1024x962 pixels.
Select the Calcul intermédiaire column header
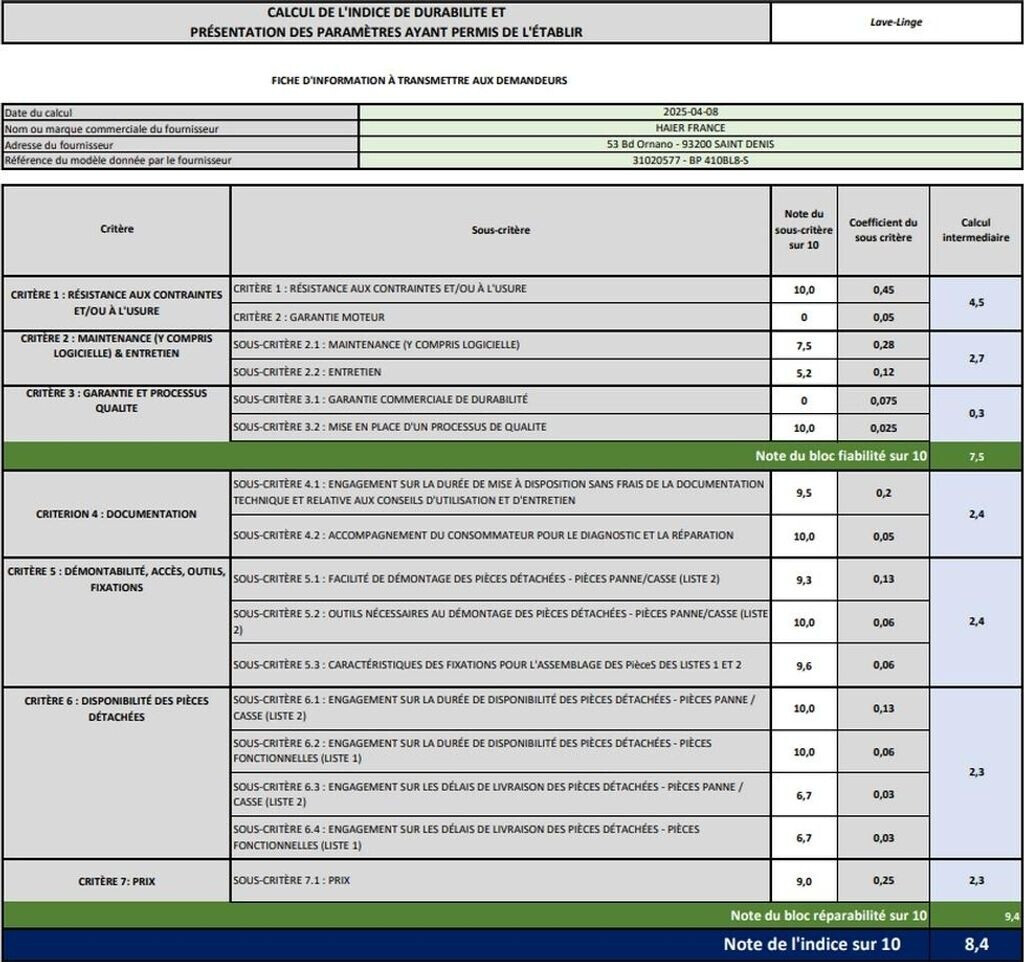coord(975,230)
